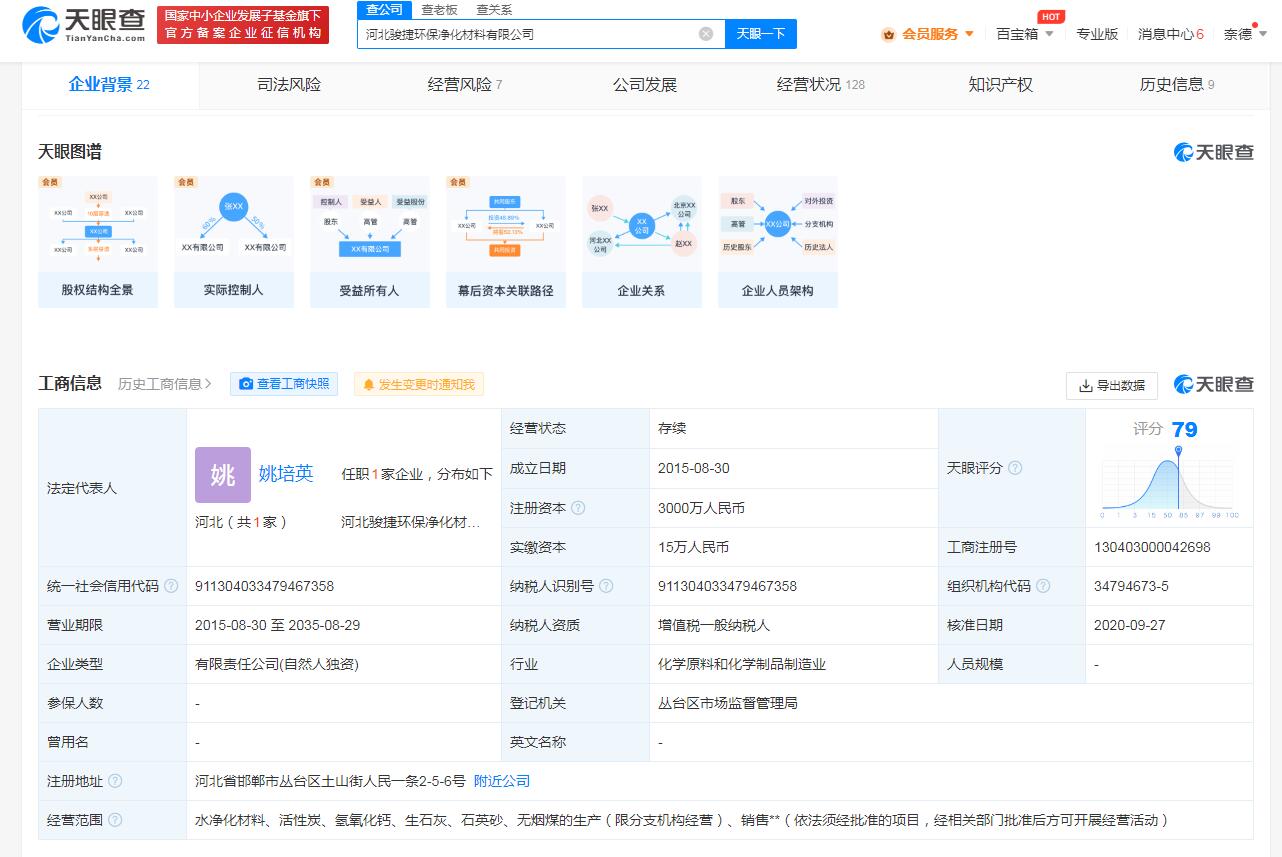Open the 幕后资本关联路径 graph thumbnail

coord(506,242)
